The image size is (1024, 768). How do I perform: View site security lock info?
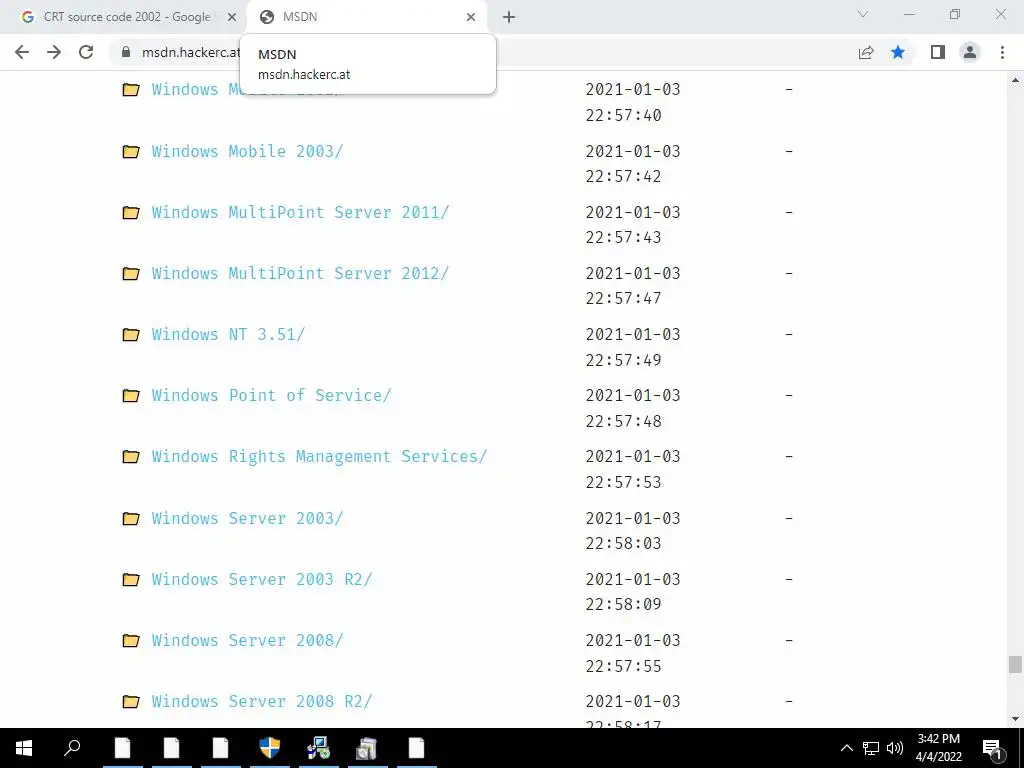[x=126, y=52]
